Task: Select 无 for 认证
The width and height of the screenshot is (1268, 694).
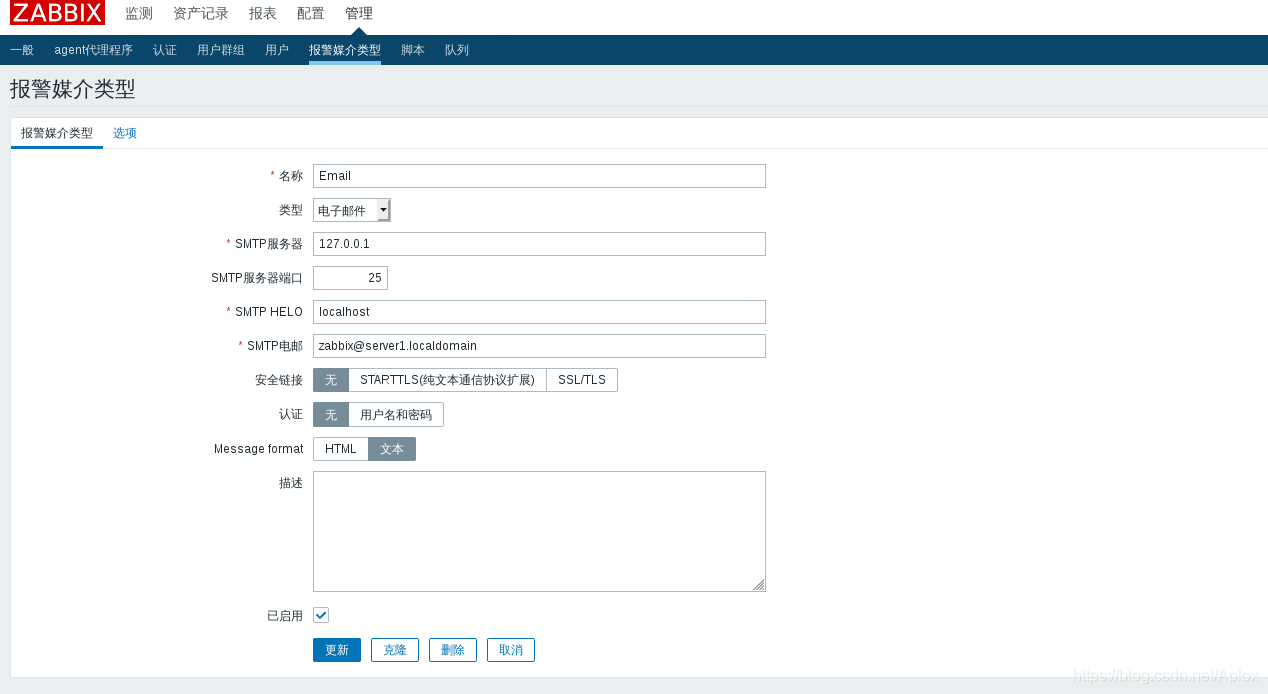Action: [331, 415]
